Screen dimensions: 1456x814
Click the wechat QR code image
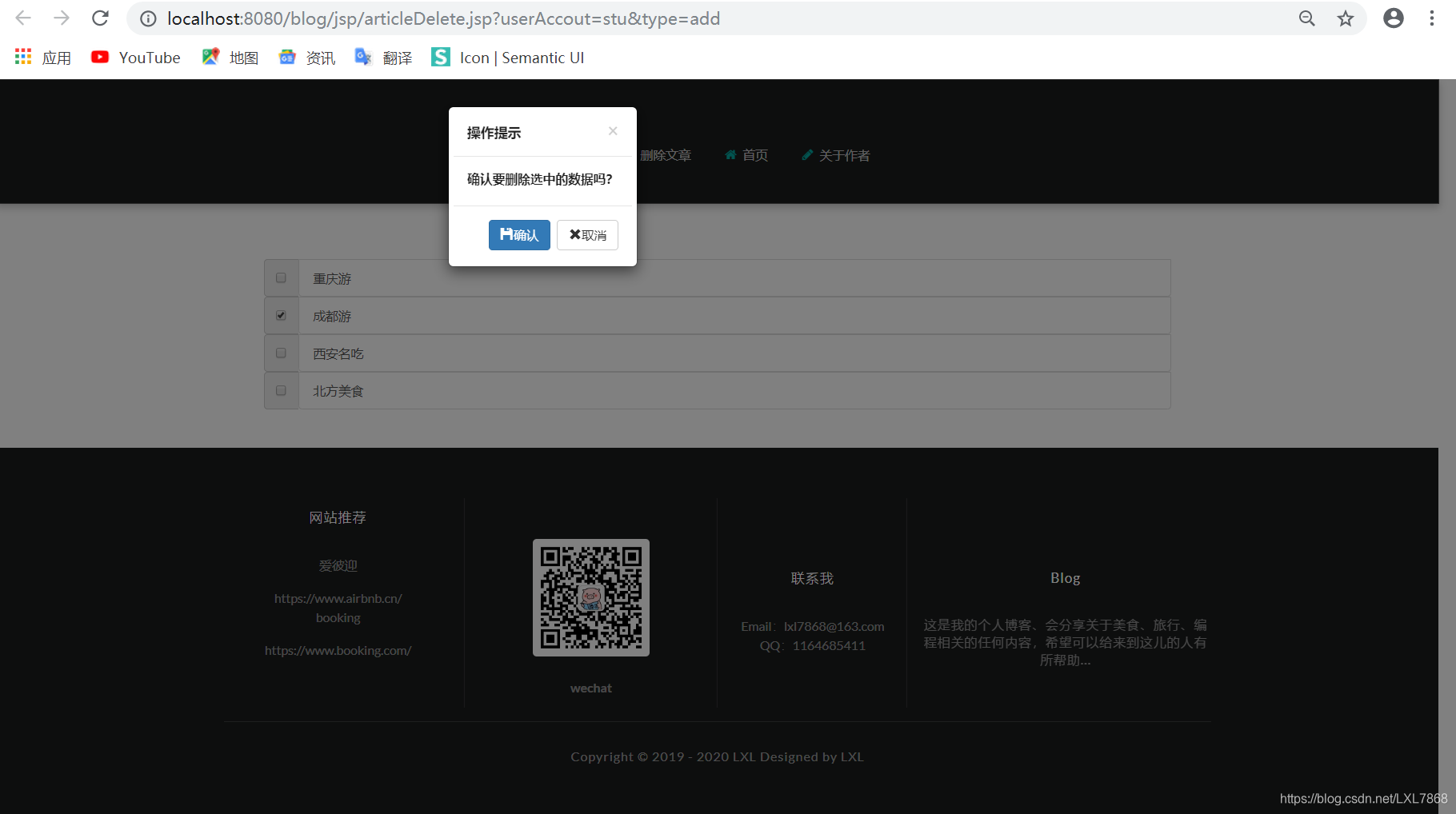591,597
